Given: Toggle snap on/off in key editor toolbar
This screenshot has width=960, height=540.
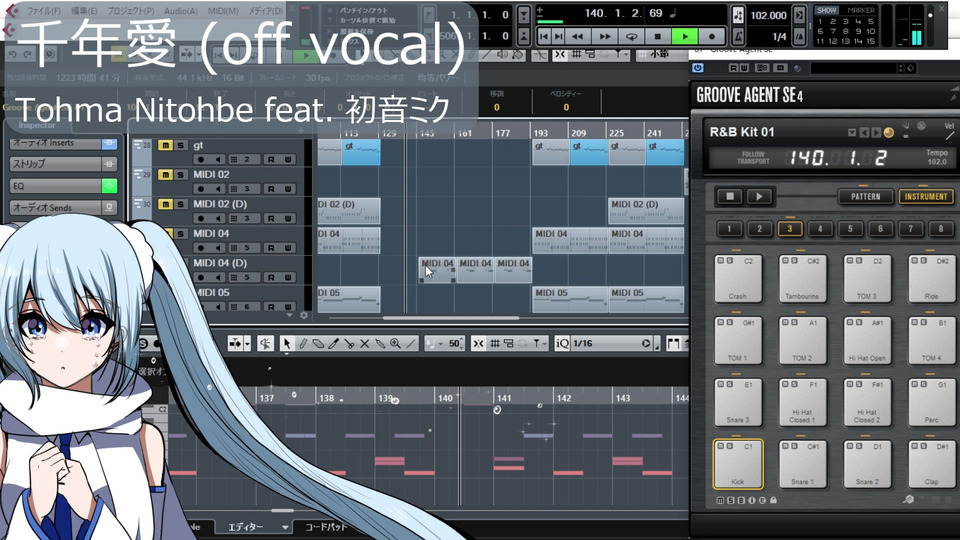Looking at the screenshot, I should click(479, 343).
